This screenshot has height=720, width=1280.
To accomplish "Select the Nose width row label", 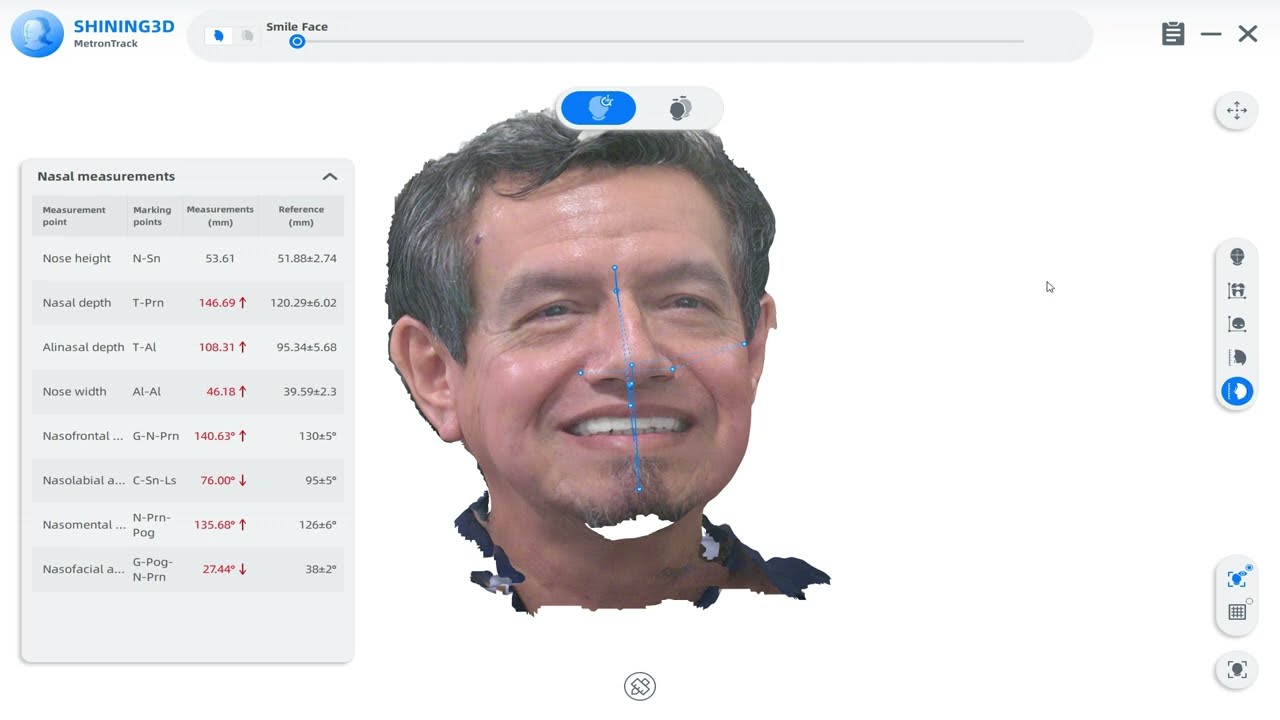I will (x=74, y=391).
